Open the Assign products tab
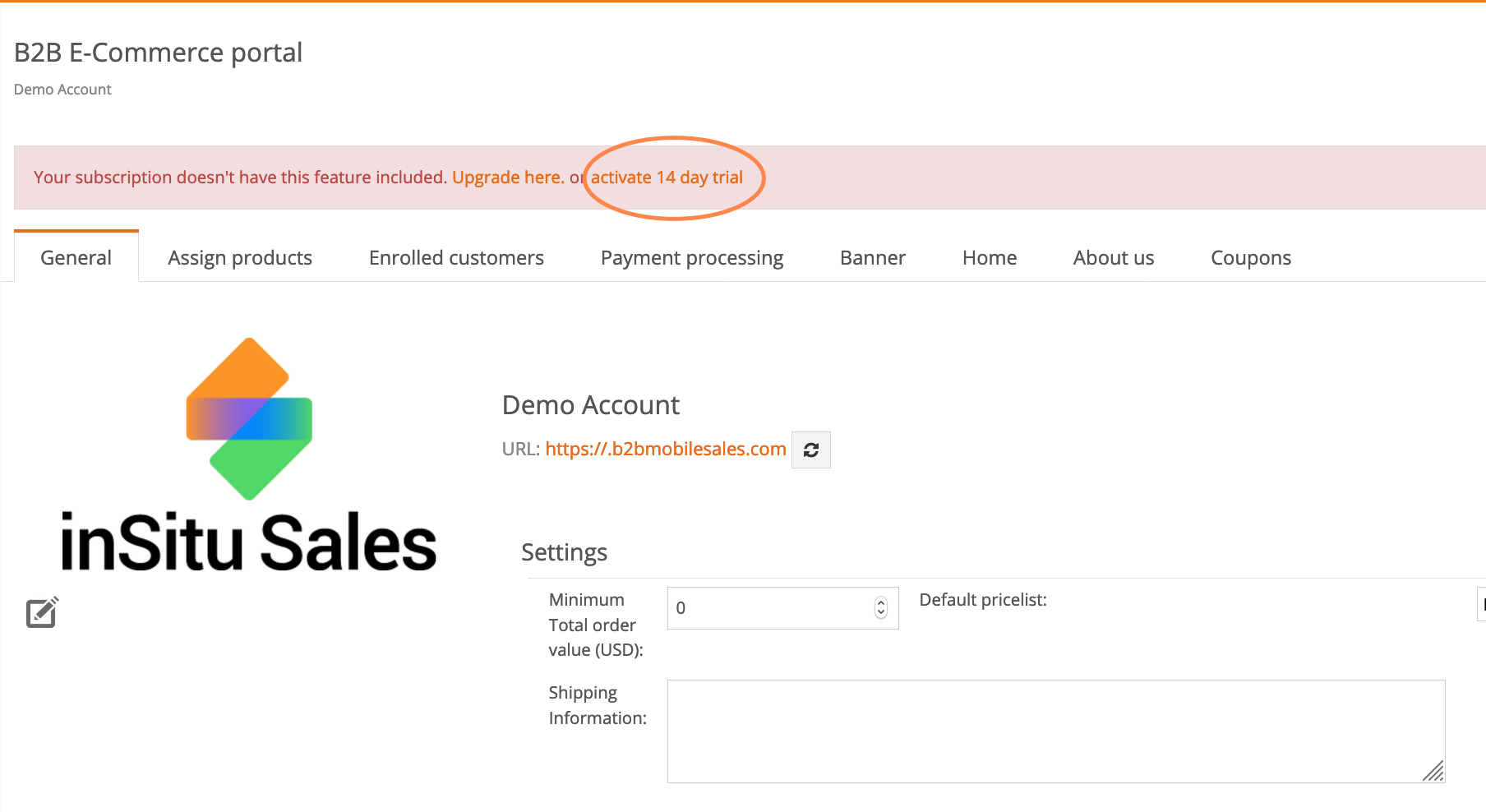1486x812 pixels. [x=240, y=258]
